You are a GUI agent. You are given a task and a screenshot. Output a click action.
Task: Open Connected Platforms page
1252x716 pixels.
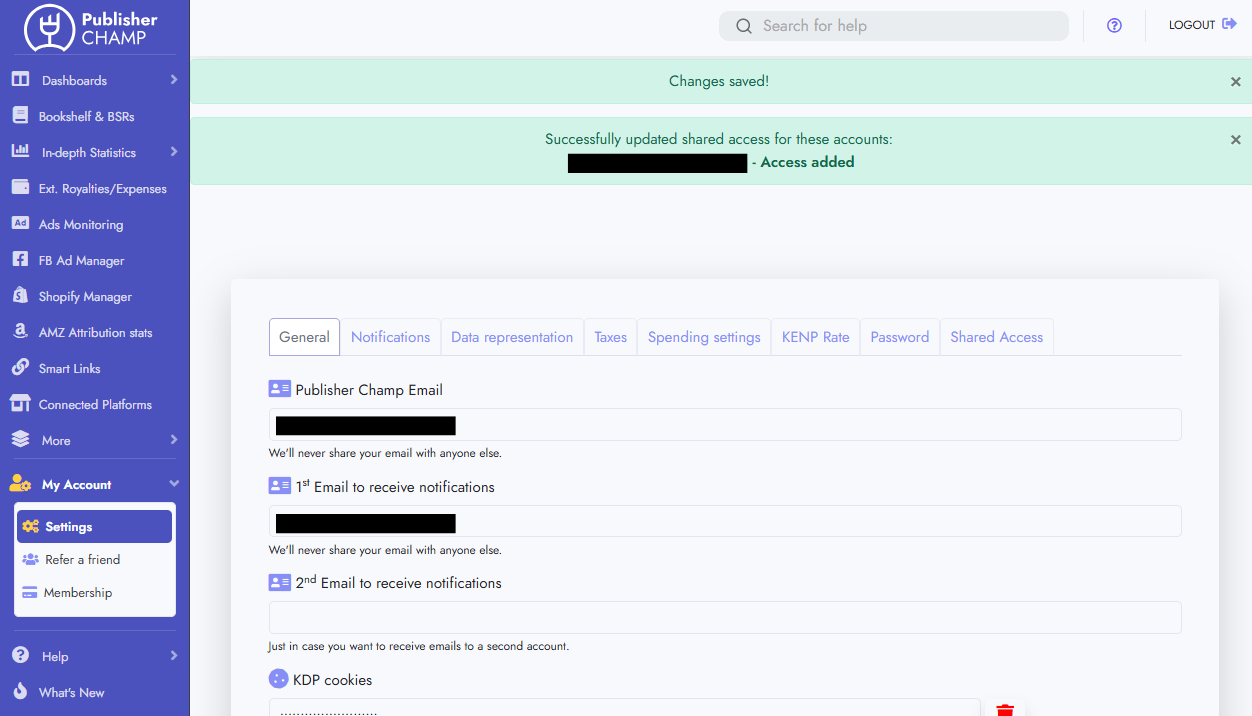click(x=95, y=405)
